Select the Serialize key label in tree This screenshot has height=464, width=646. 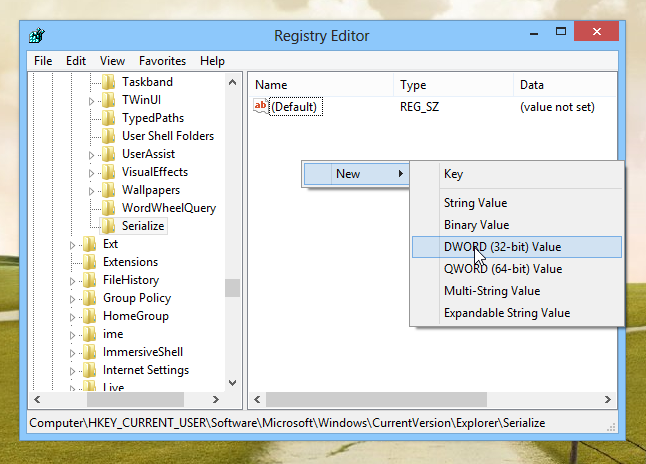(x=143, y=226)
